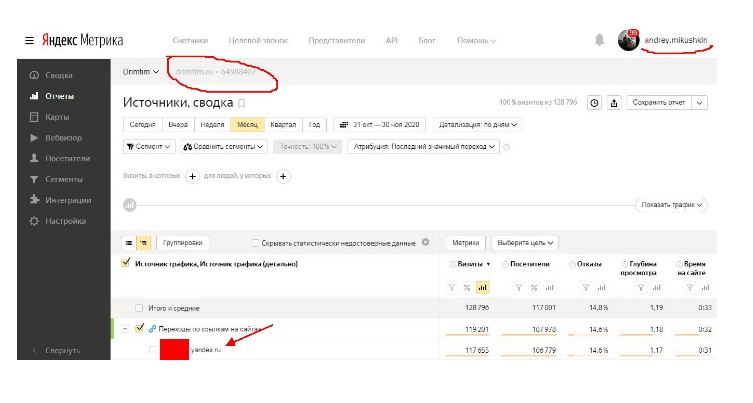
Task: Open the notifications bell
Action: (x=599, y=40)
